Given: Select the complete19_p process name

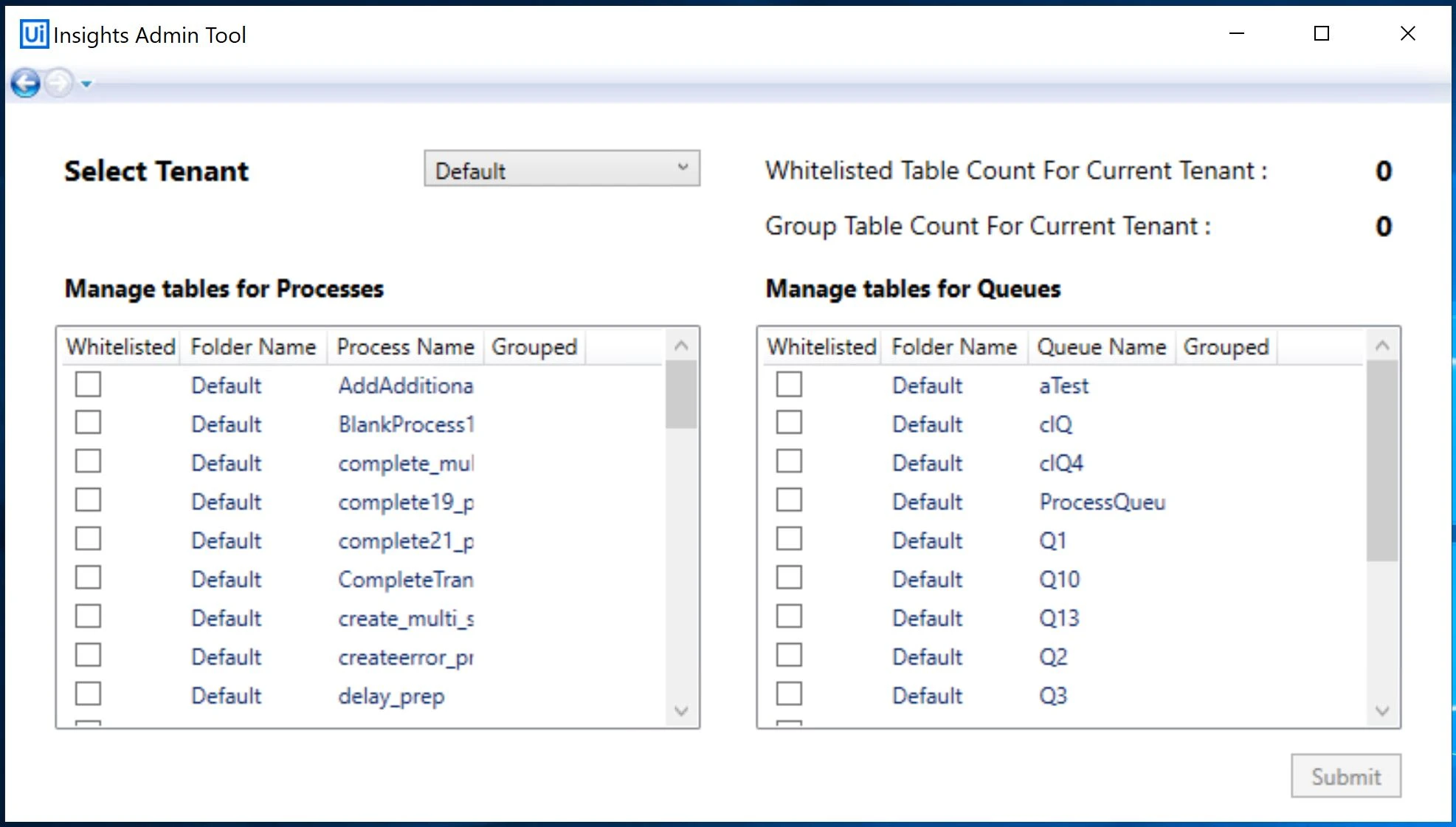Looking at the screenshot, I should 406,502.
